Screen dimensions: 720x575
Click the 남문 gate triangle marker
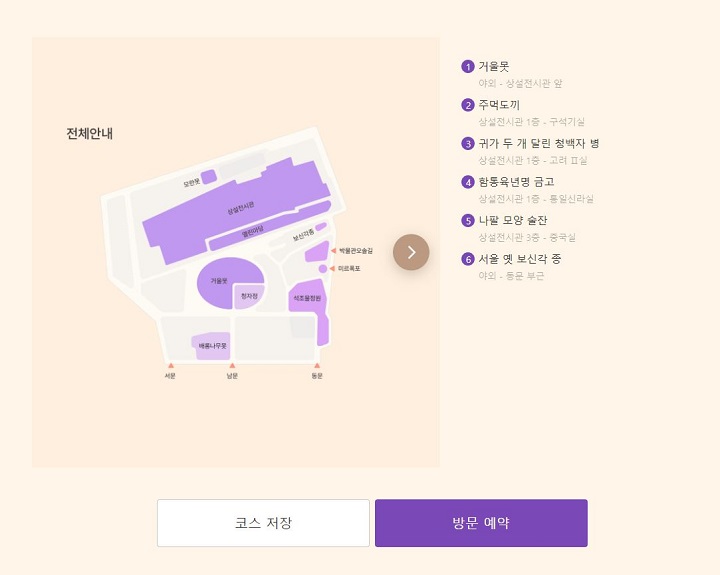(x=232, y=366)
